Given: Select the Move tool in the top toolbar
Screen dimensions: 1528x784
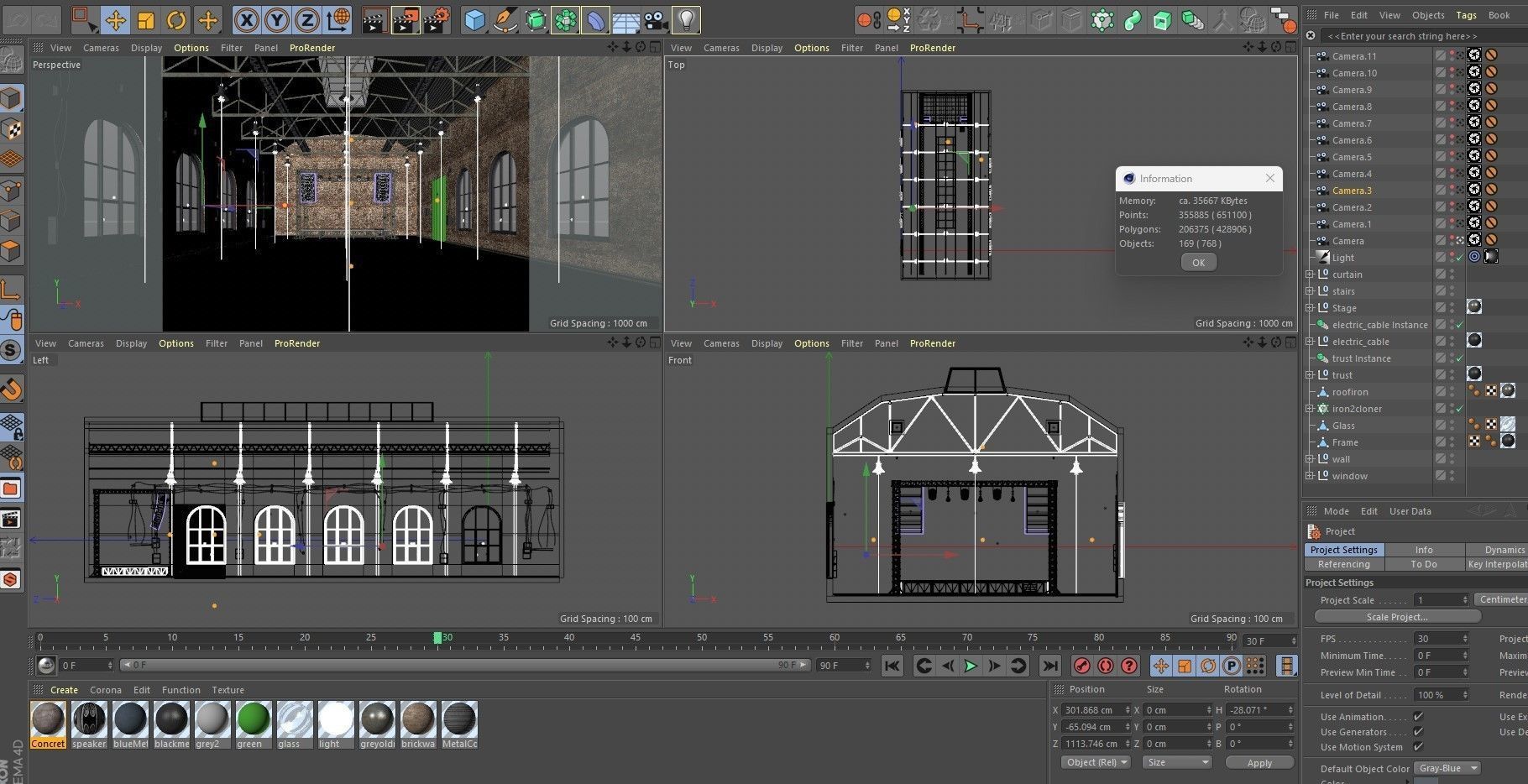Looking at the screenshot, I should pos(115,19).
